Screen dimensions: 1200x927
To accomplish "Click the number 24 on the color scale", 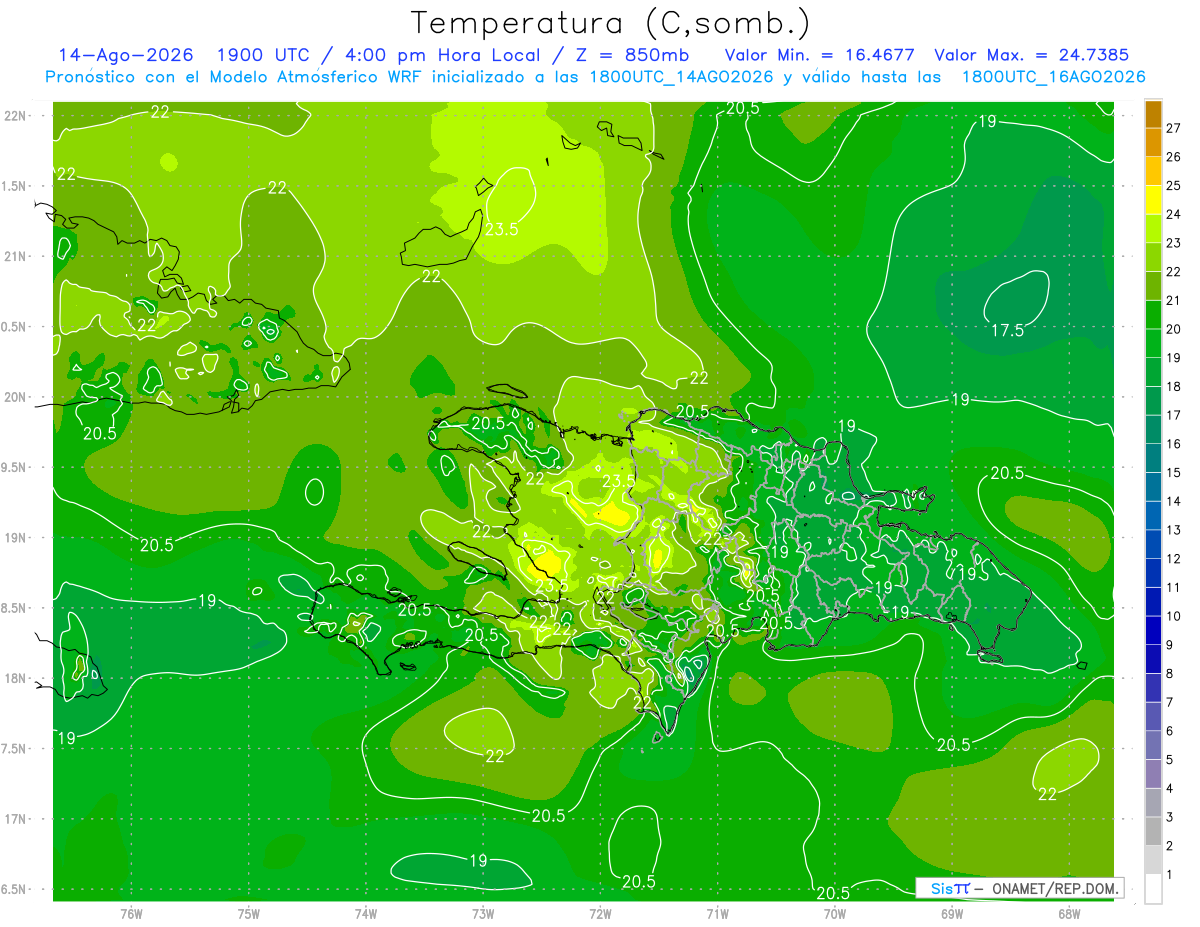I will coord(1173,214).
